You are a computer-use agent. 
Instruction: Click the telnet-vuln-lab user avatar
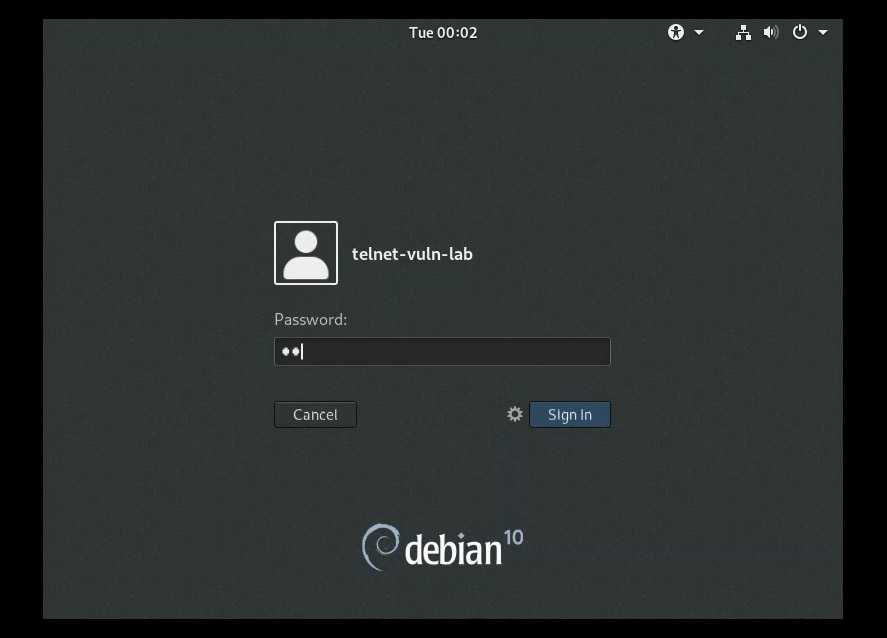[x=305, y=252]
